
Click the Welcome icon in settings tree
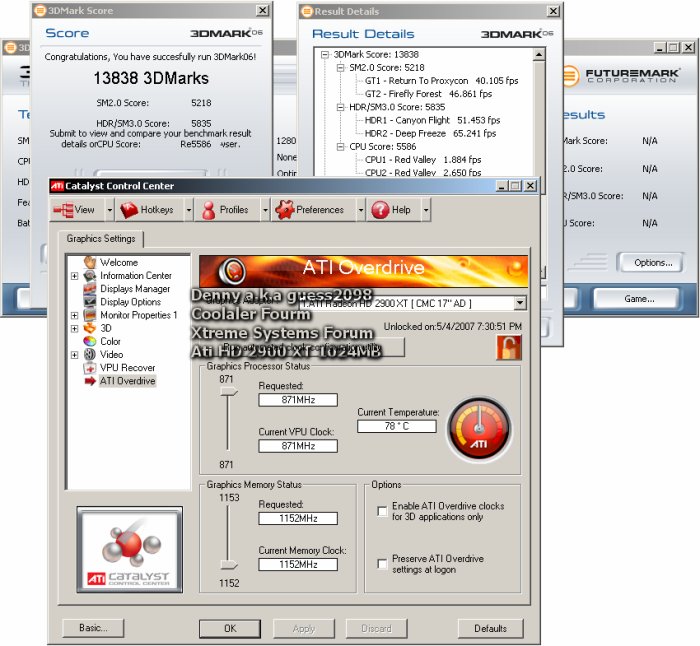(x=90, y=263)
